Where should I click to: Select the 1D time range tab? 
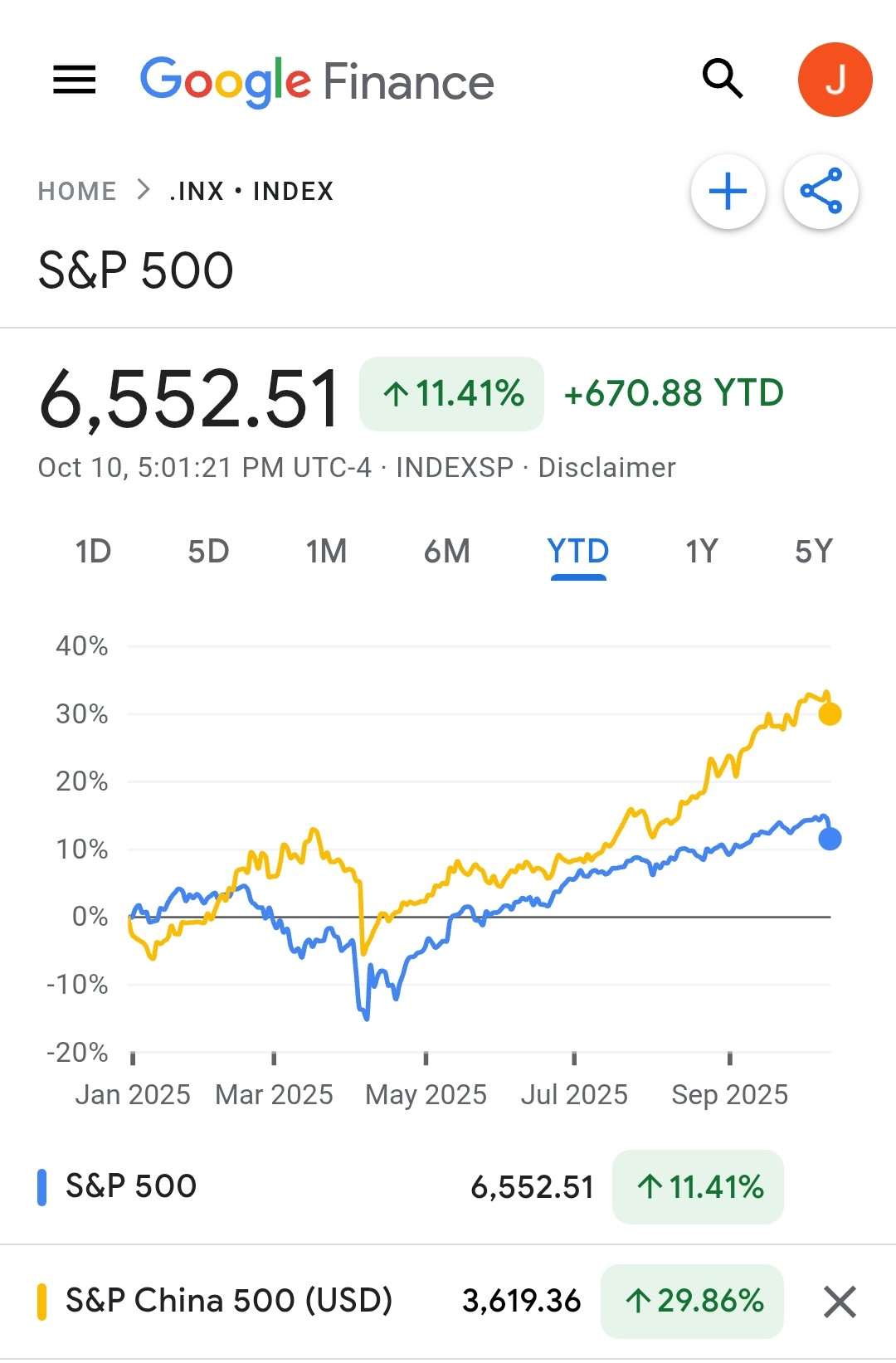pyautogui.click(x=93, y=552)
